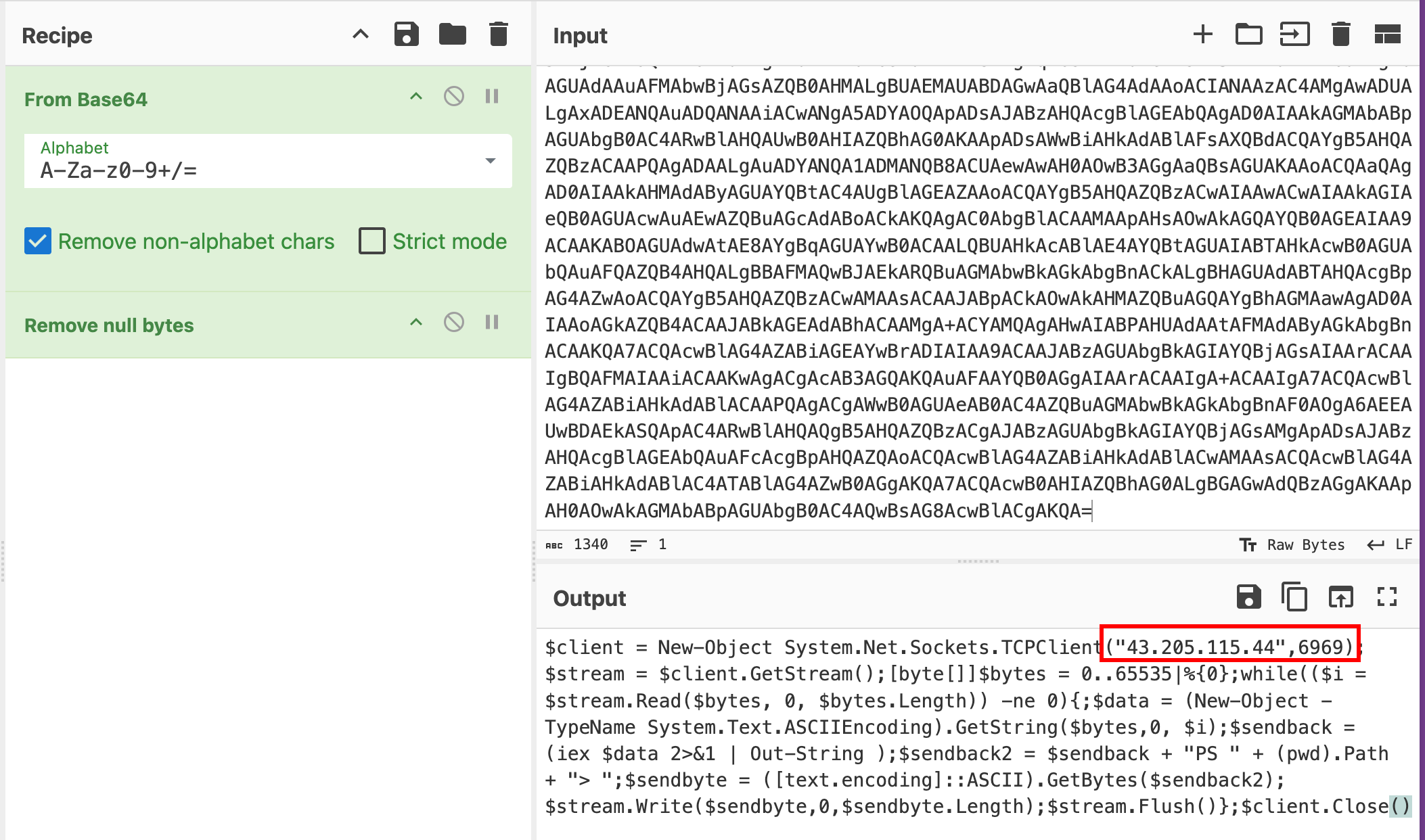Open a folder as input

[x=1248, y=34]
